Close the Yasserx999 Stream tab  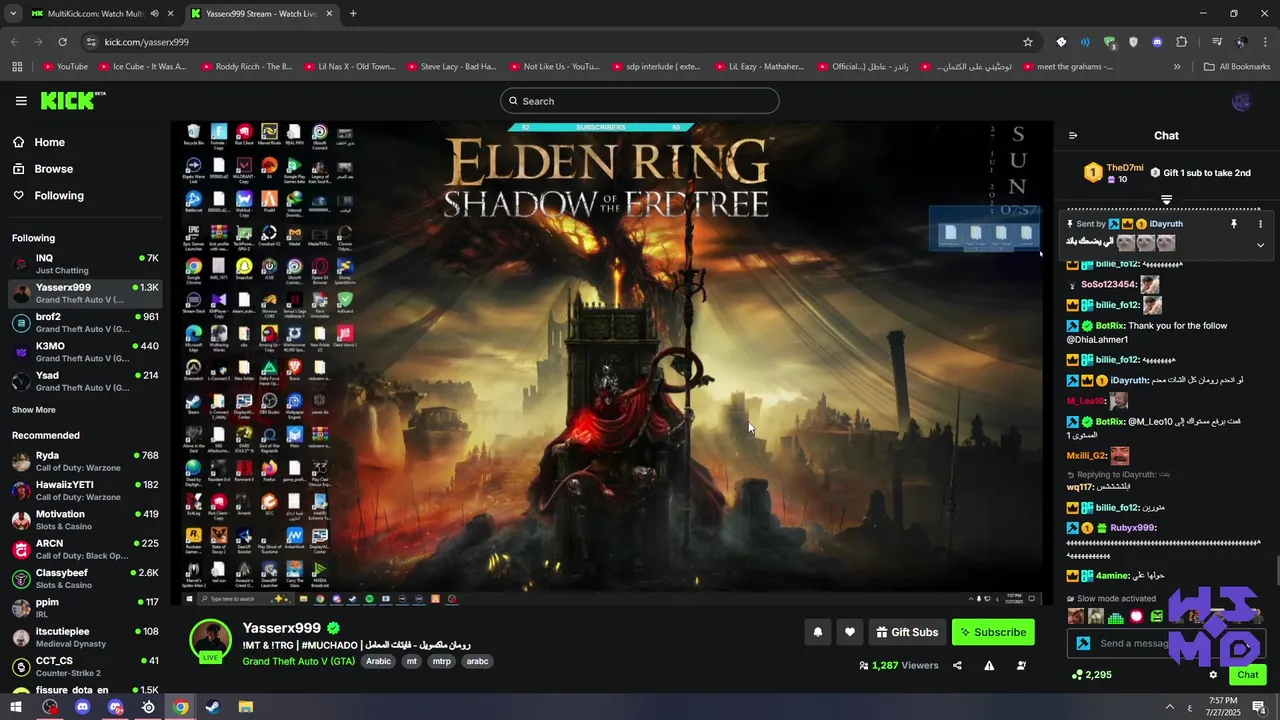click(x=329, y=14)
